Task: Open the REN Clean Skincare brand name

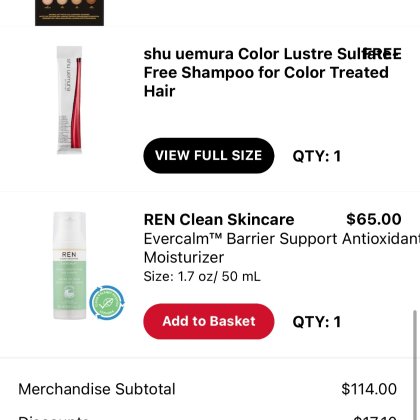Action: click(219, 220)
